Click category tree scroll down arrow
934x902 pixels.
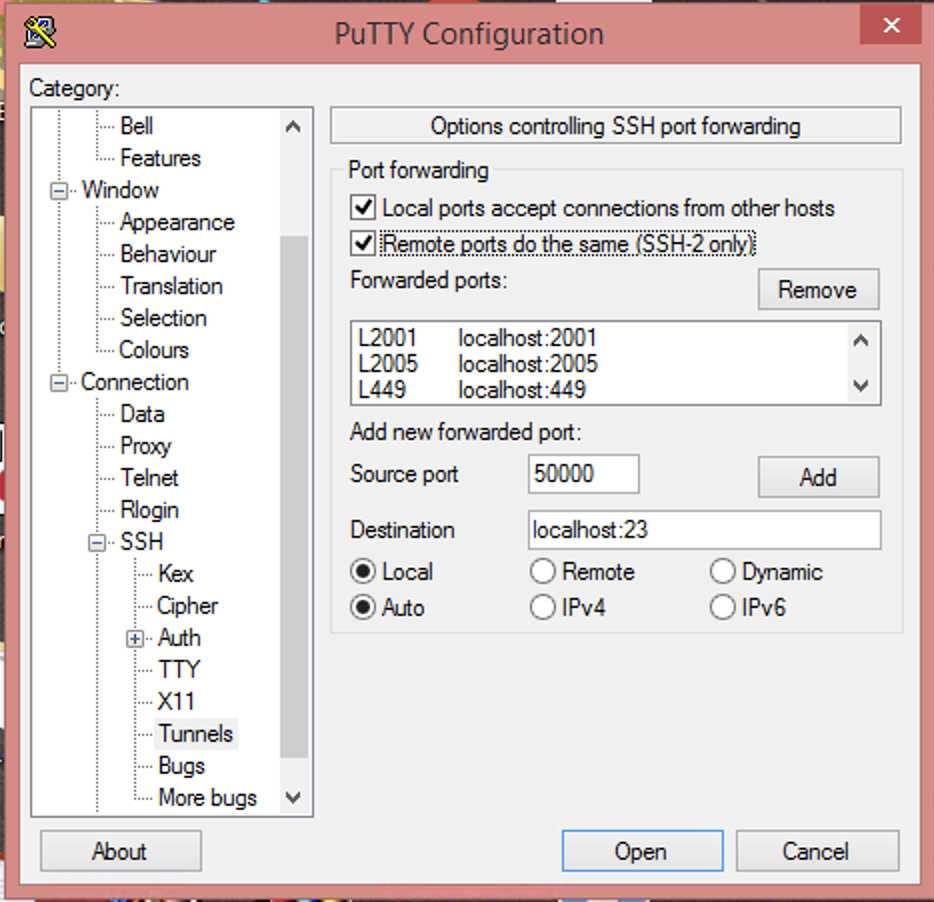[x=293, y=797]
